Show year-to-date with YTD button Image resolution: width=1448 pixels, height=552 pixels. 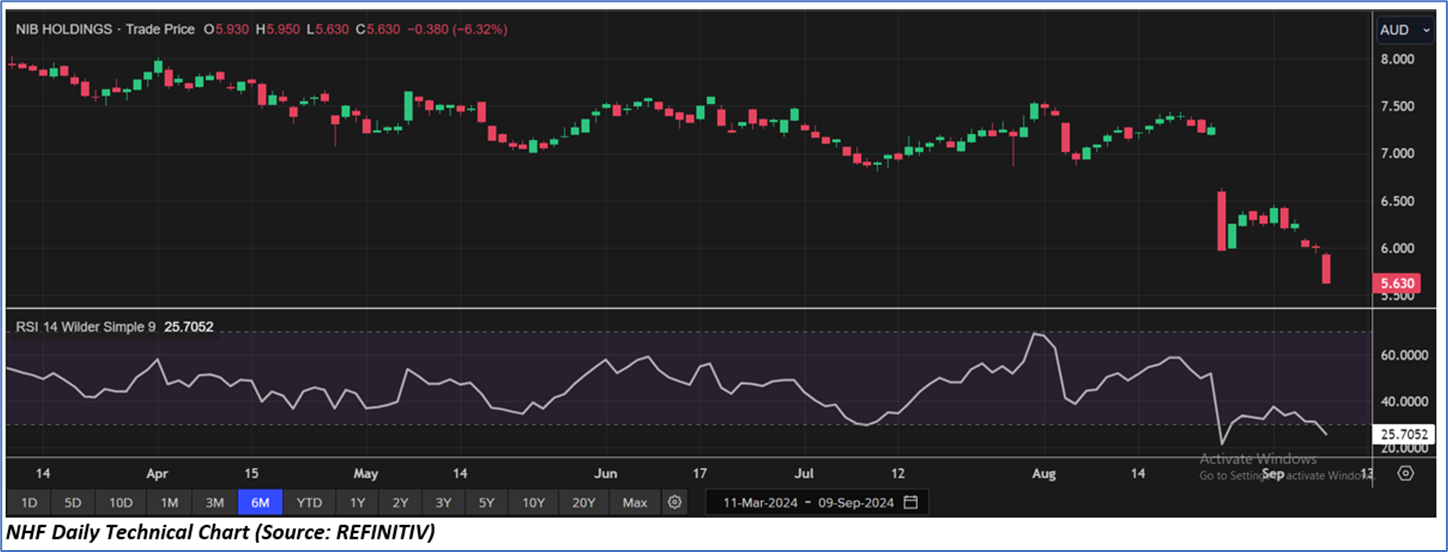click(310, 502)
